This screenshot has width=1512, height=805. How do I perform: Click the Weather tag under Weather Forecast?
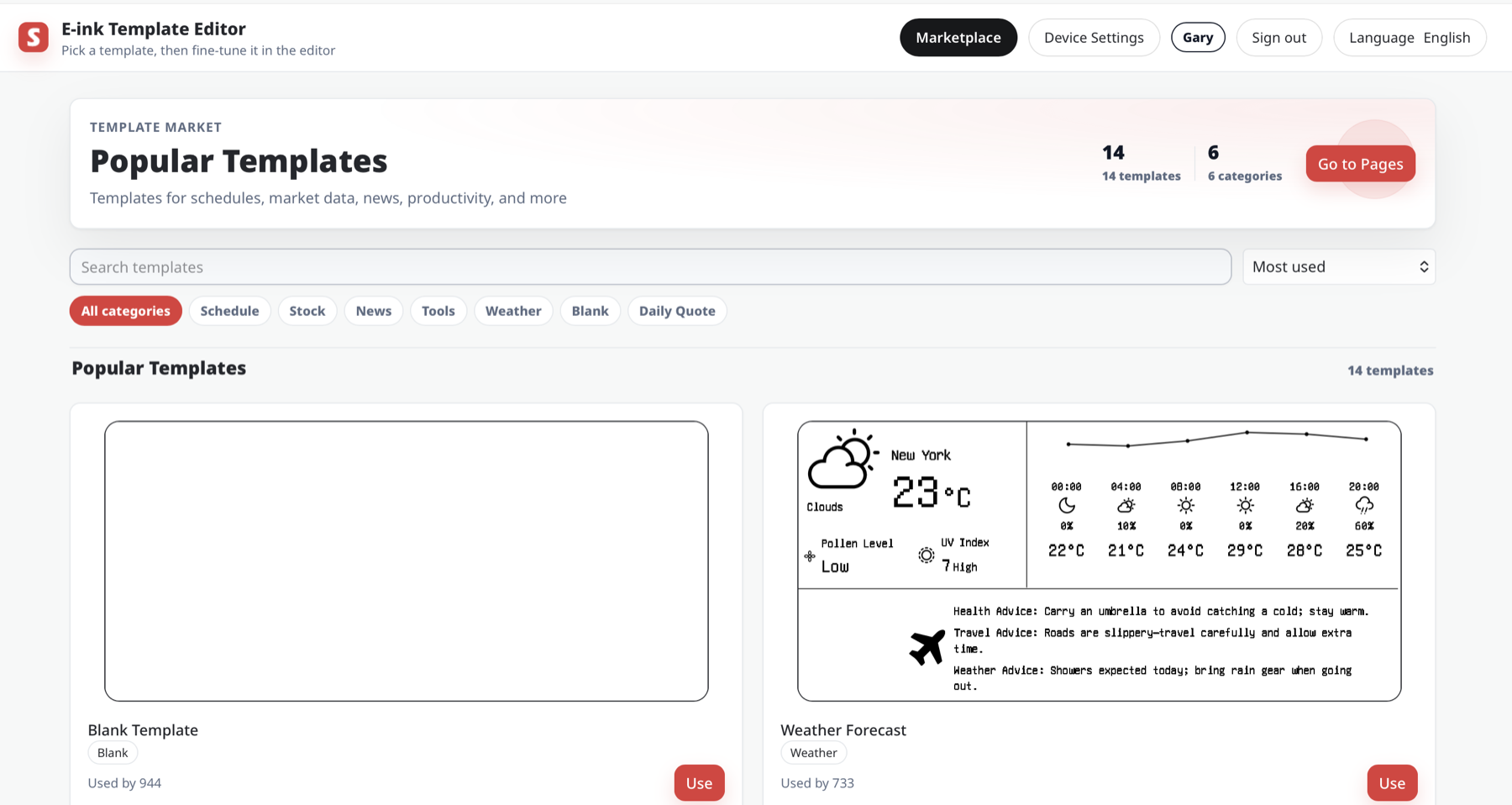(813, 753)
